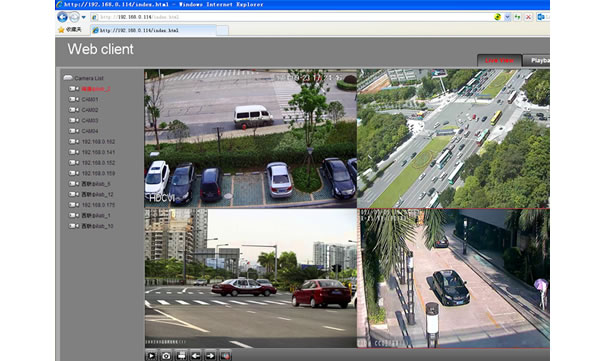
Task: Select CAM02 in the camera list
Action: [x=90, y=110]
